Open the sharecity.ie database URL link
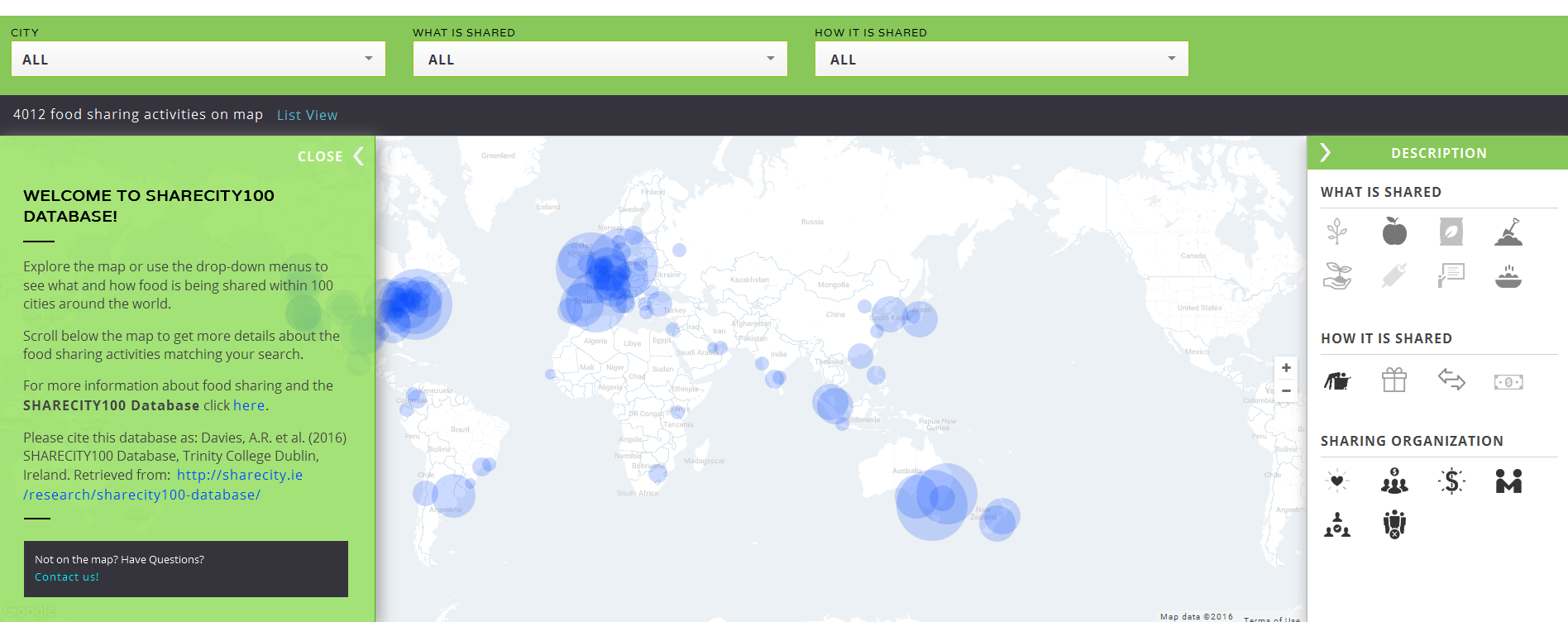 tap(163, 485)
